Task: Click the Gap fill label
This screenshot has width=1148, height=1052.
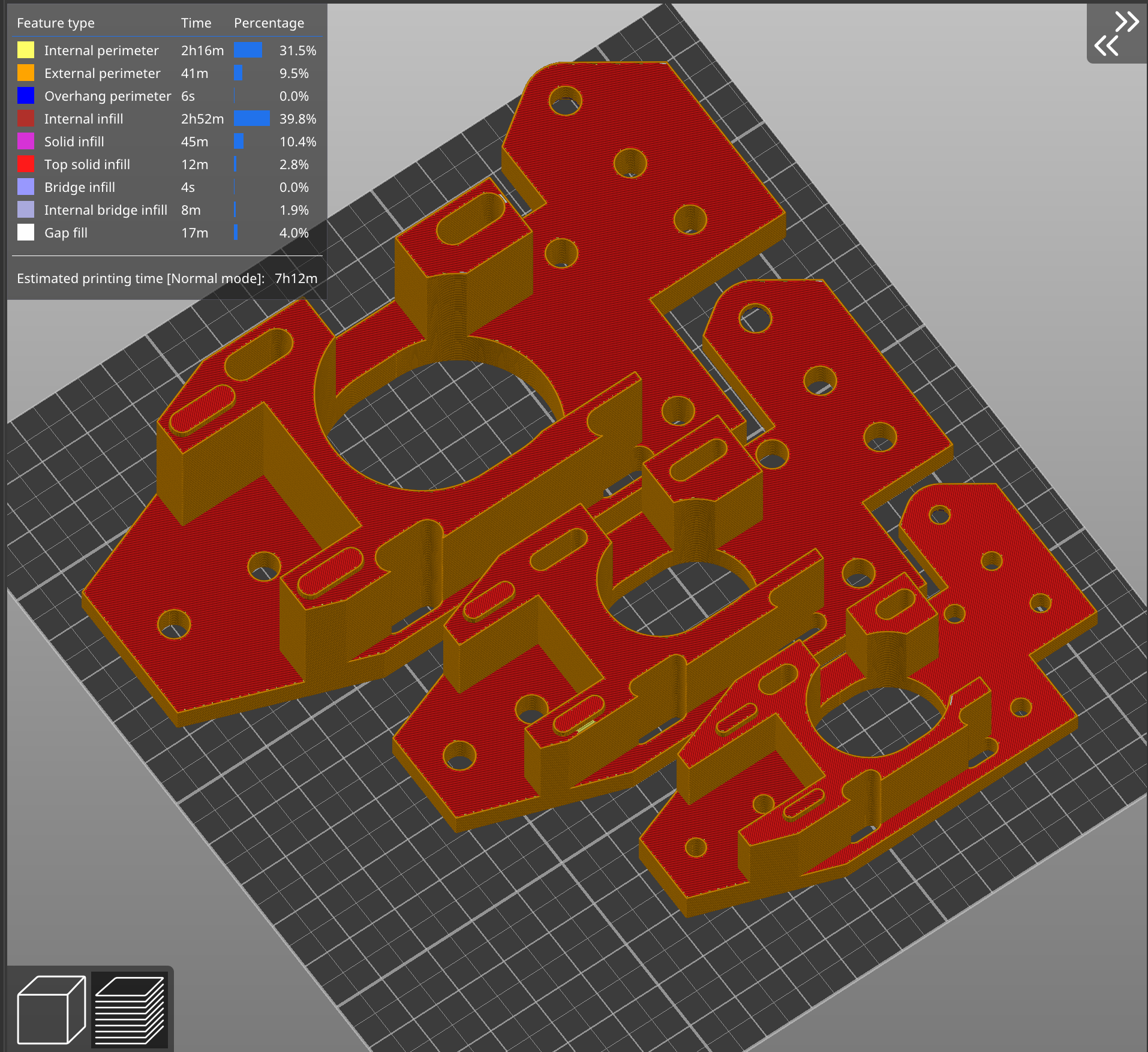Action: click(66, 233)
